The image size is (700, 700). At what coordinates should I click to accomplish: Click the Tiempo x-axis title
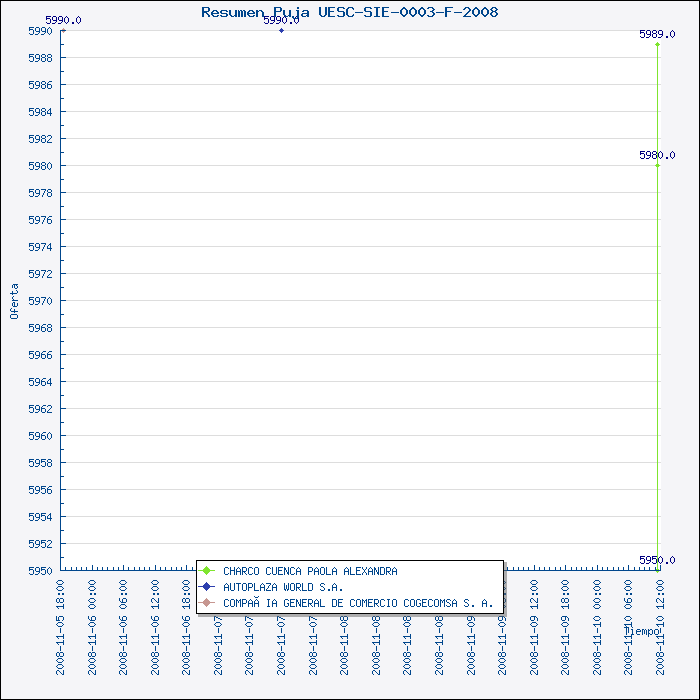point(642,631)
